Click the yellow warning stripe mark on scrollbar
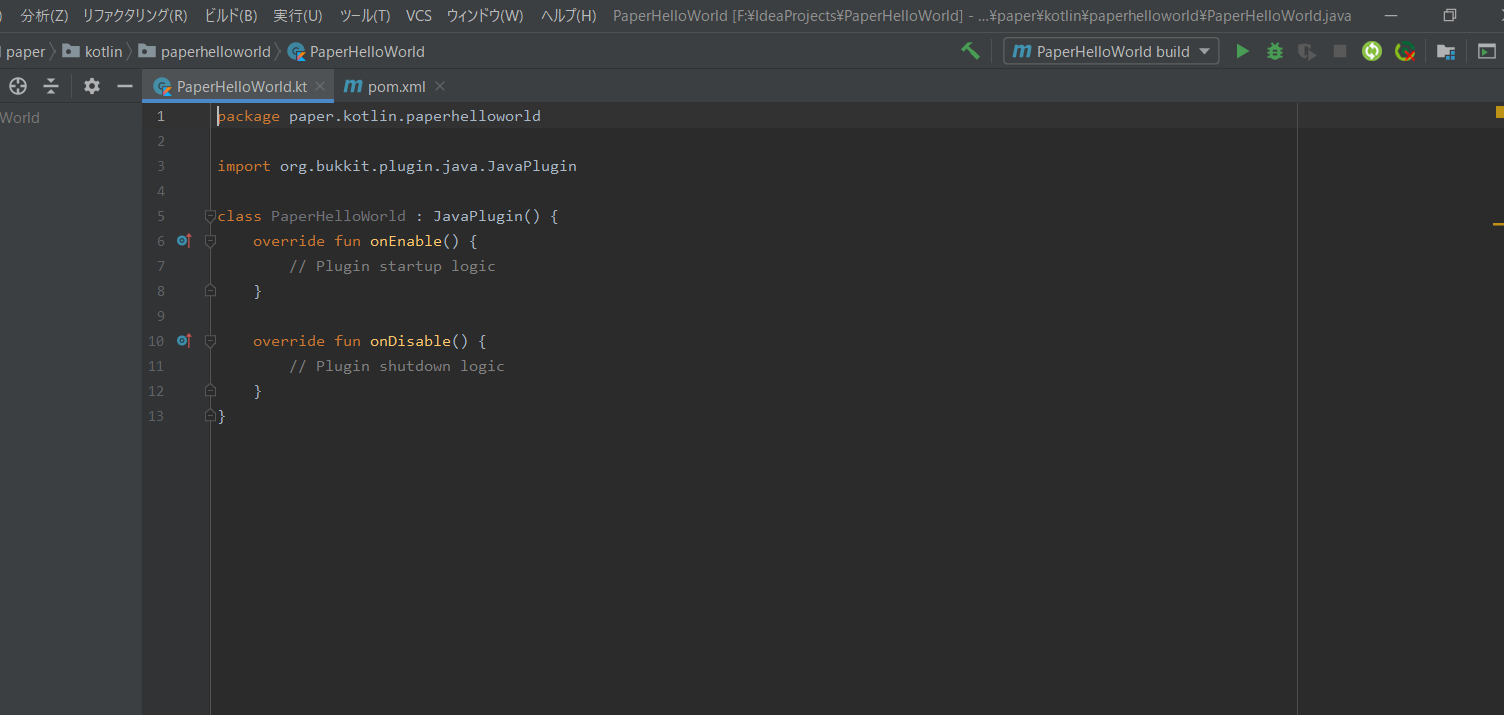 tap(1498, 224)
